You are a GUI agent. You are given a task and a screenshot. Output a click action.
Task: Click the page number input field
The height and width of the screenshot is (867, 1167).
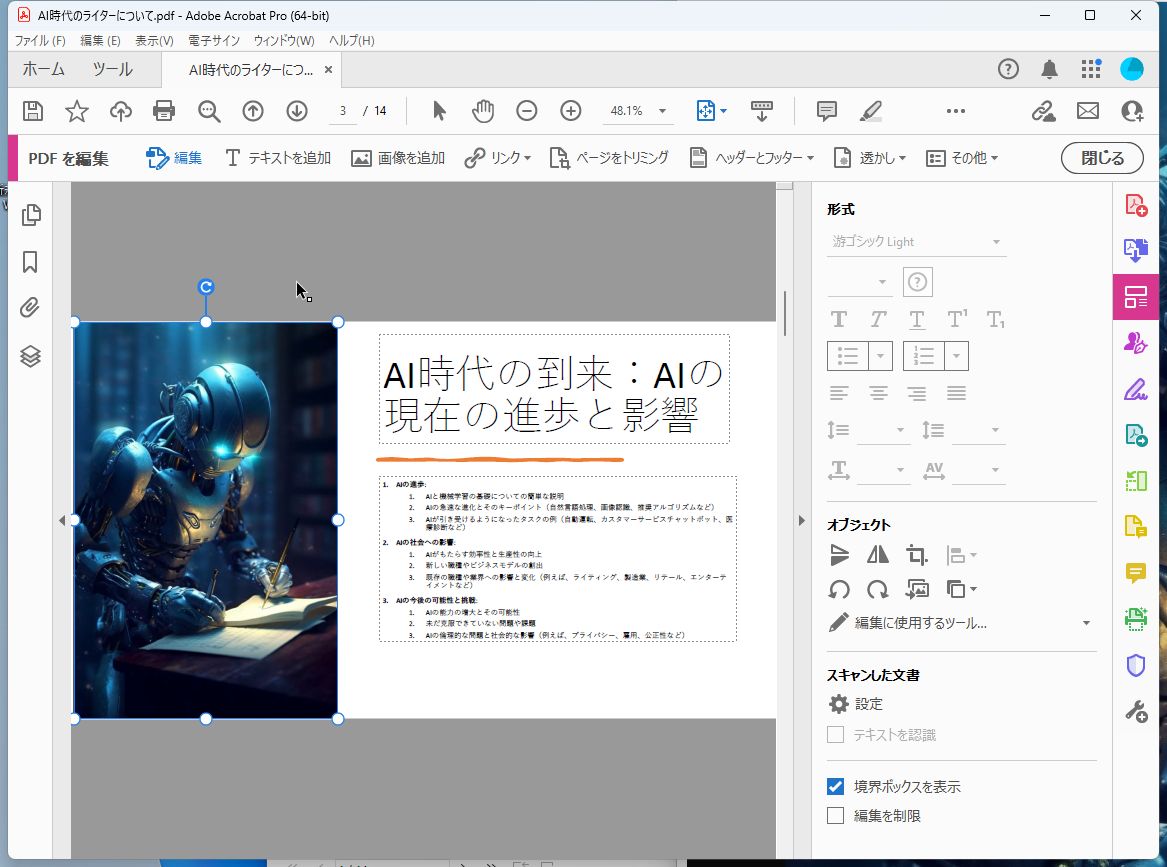tap(342, 112)
